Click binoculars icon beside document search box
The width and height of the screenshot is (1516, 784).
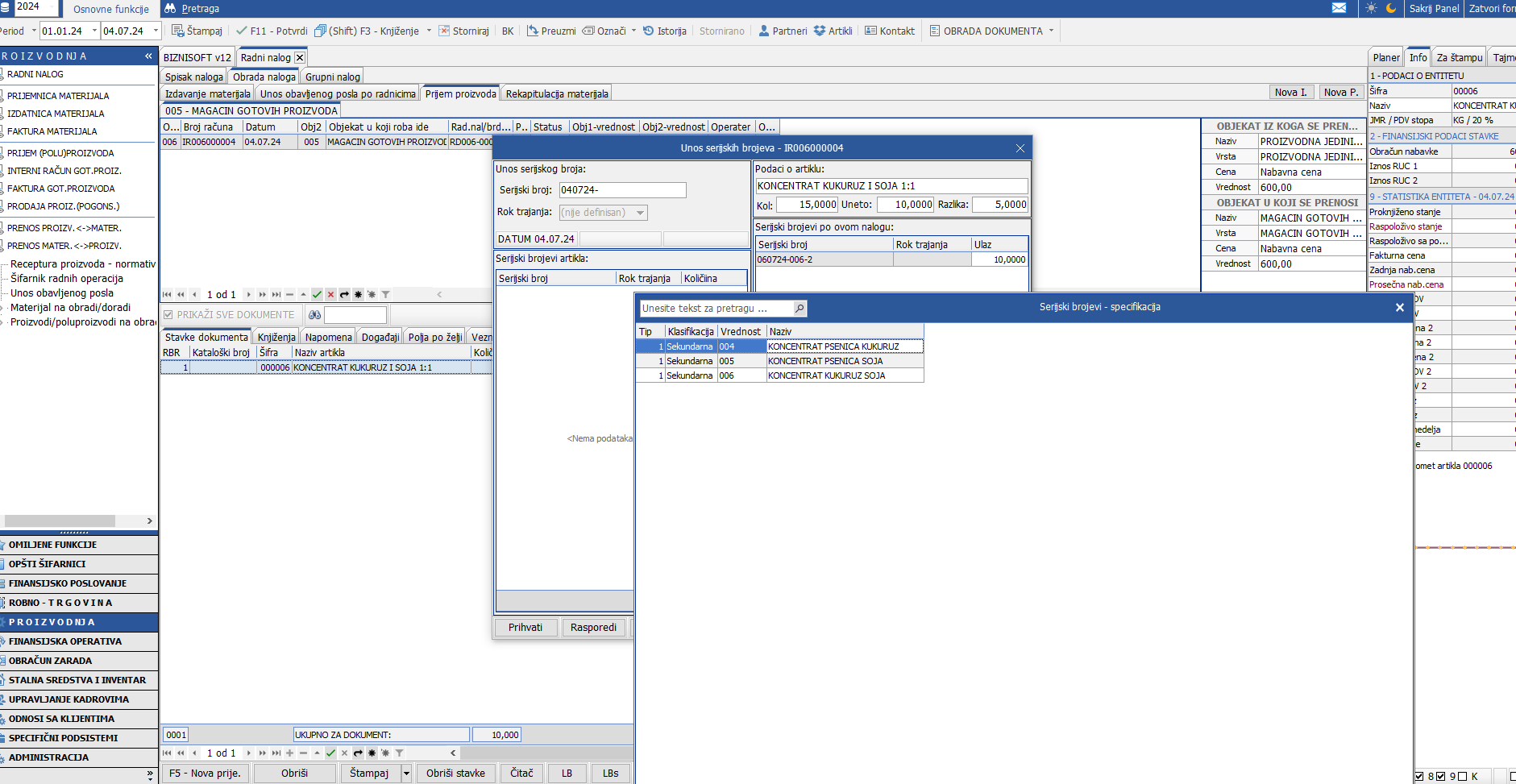[x=314, y=315]
